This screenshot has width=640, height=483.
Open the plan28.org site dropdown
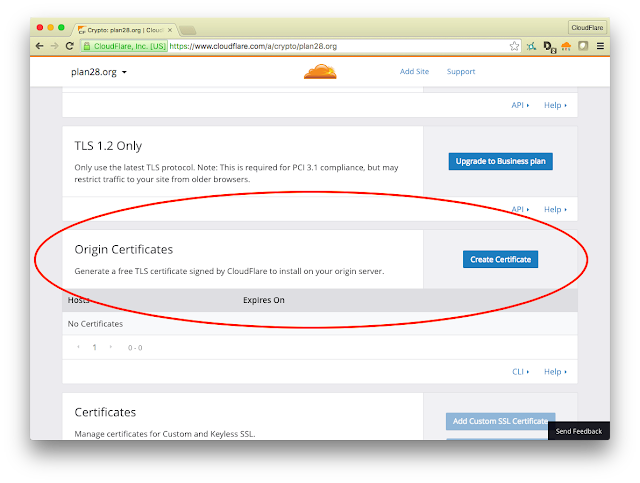(x=99, y=72)
